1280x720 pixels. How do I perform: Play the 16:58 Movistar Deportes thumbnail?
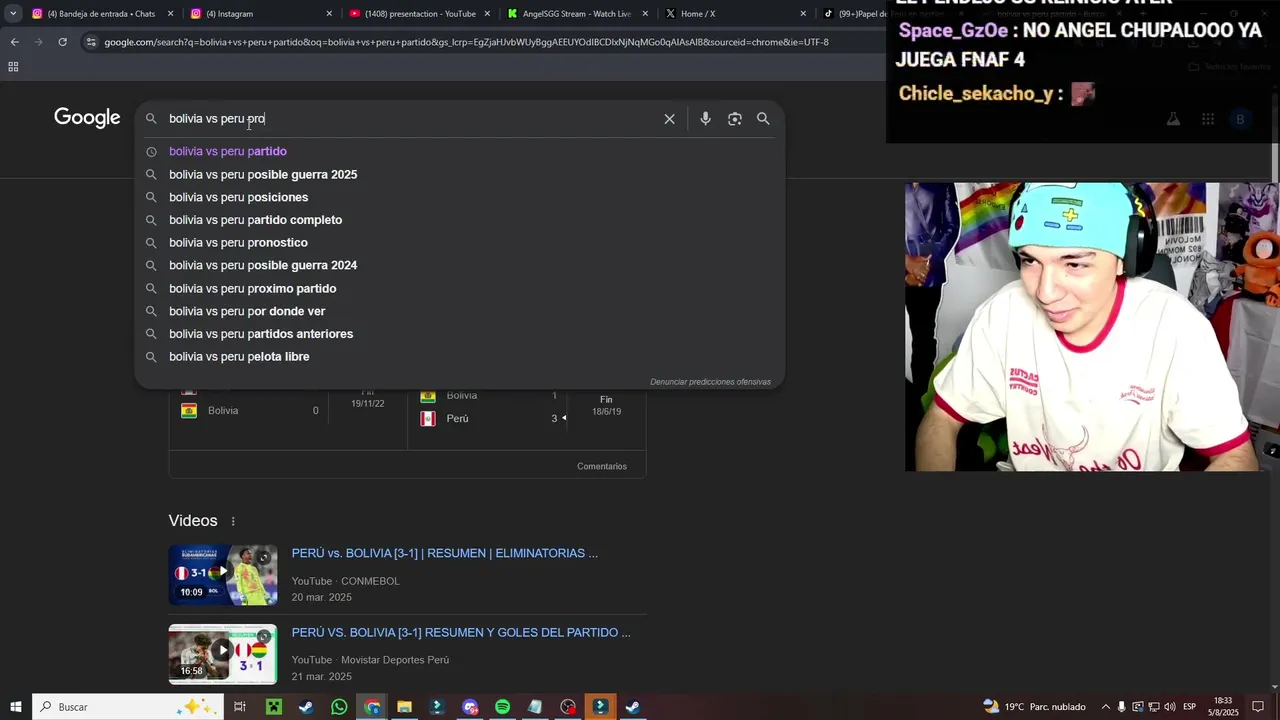(x=223, y=654)
